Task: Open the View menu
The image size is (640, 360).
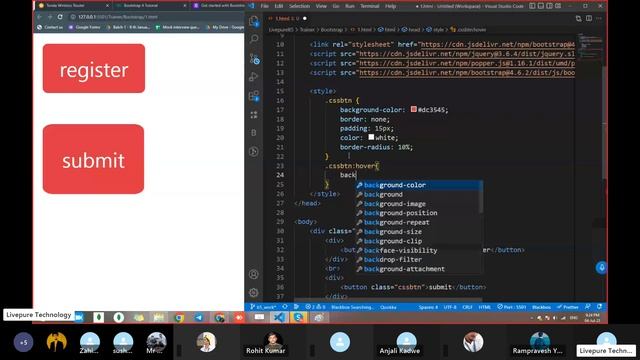Action: click(x=321, y=6)
